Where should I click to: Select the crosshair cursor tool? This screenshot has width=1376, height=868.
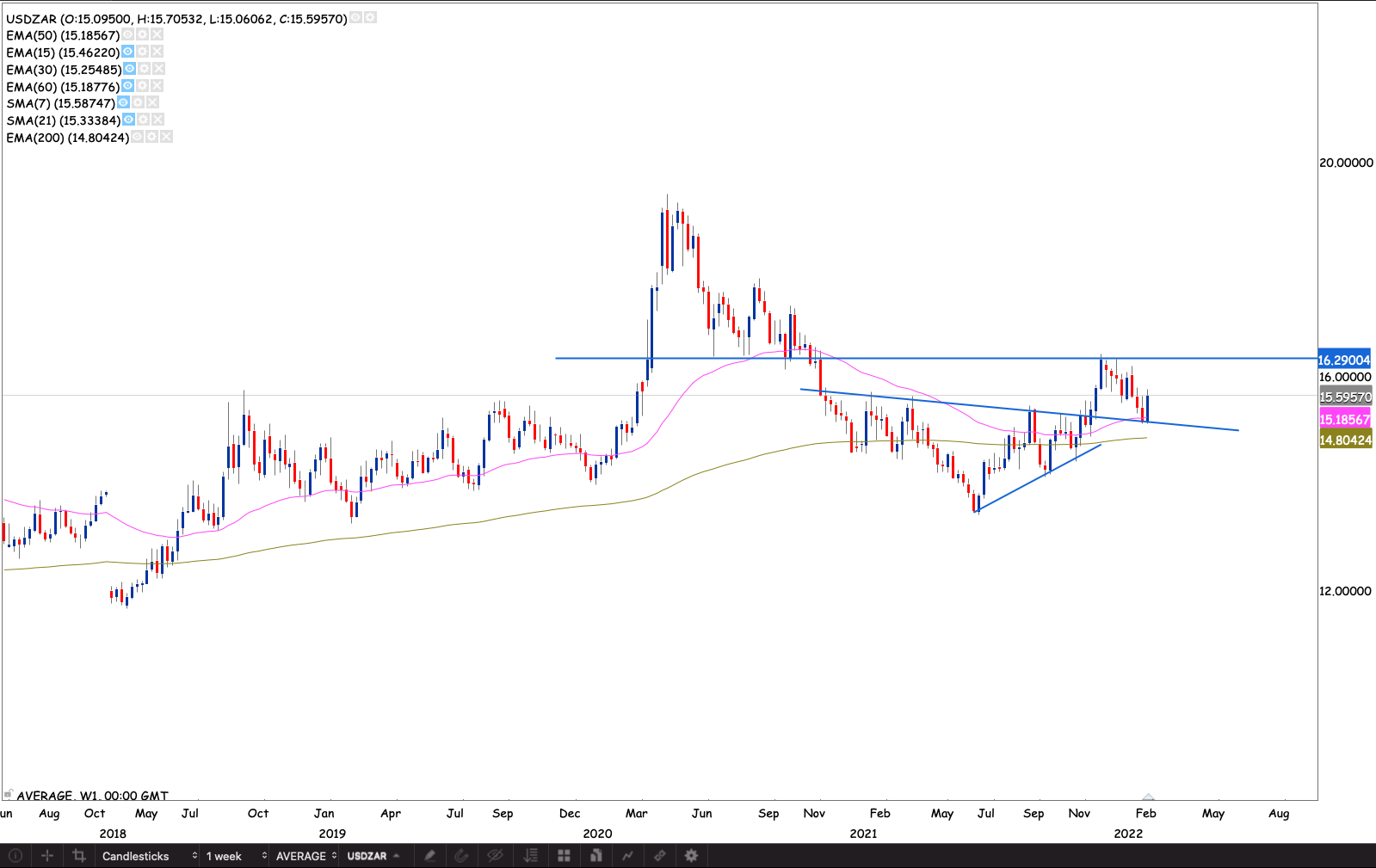pyautogui.click(x=47, y=856)
